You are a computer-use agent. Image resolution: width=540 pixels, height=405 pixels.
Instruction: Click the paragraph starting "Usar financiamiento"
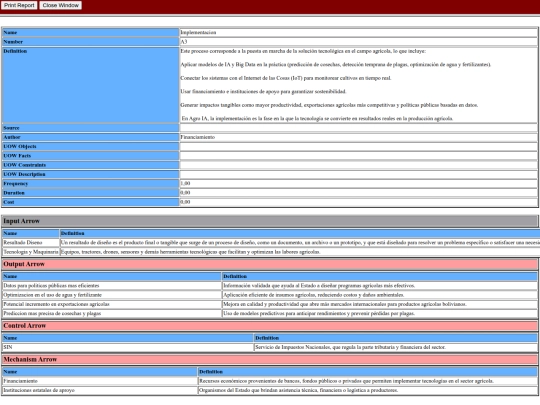(263, 91)
